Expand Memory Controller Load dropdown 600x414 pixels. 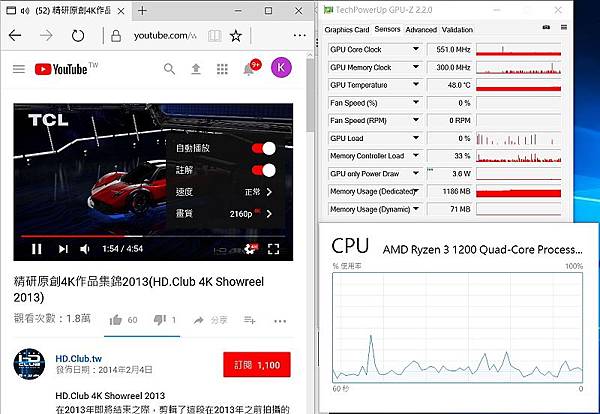click(416, 155)
